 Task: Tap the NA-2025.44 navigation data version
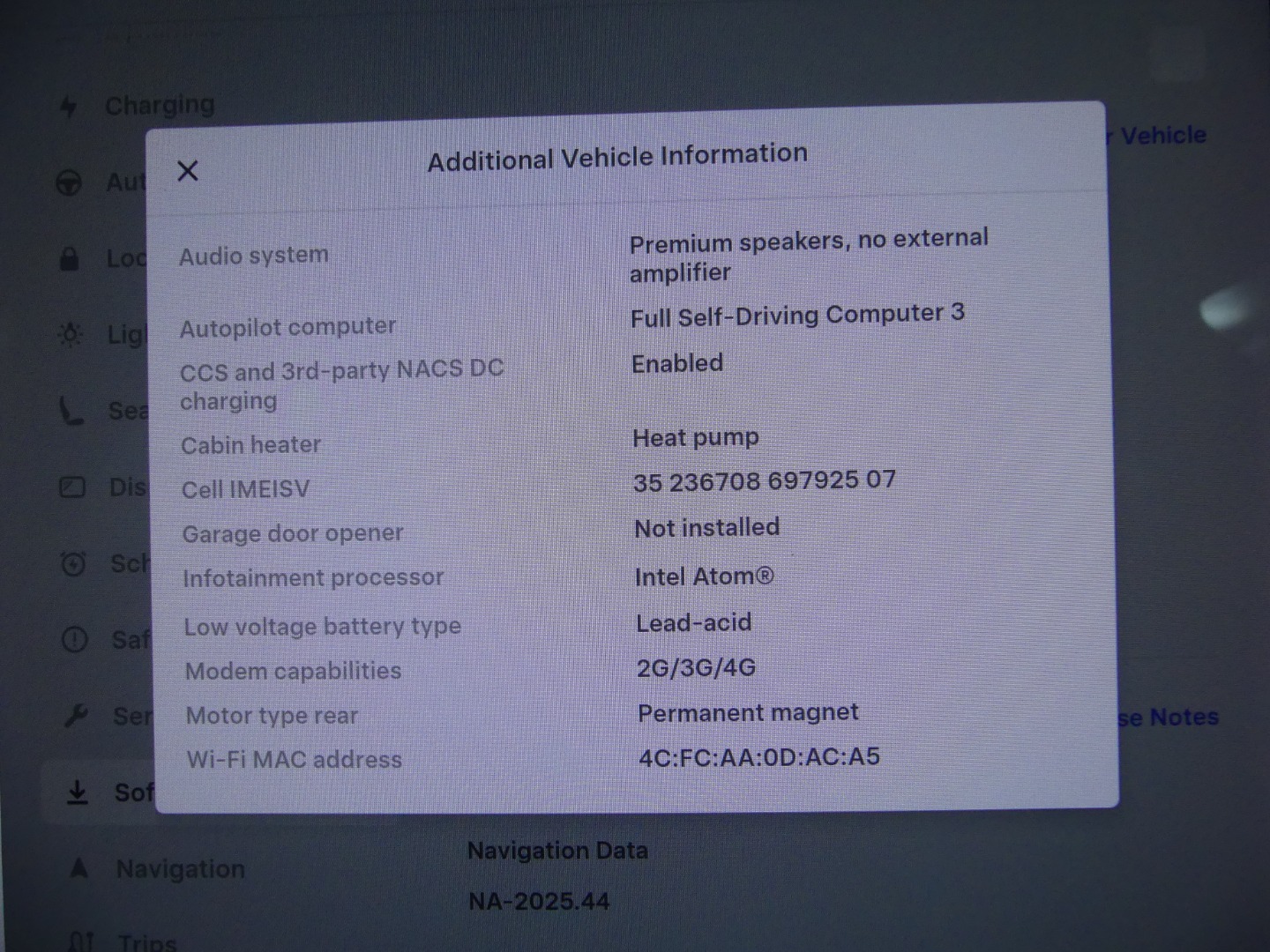coord(539,901)
